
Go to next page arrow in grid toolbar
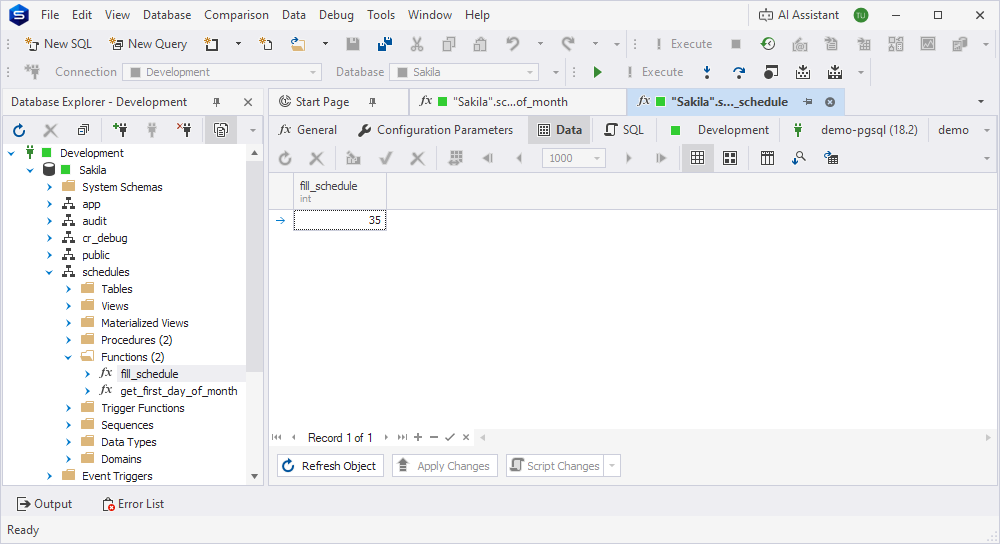coord(629,158)
